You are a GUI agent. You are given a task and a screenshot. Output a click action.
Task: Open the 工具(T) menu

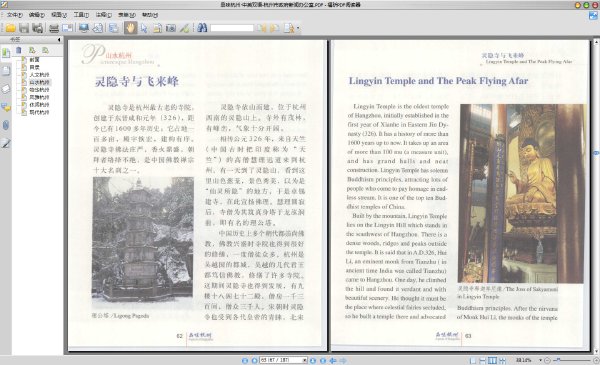pos(81,15)
